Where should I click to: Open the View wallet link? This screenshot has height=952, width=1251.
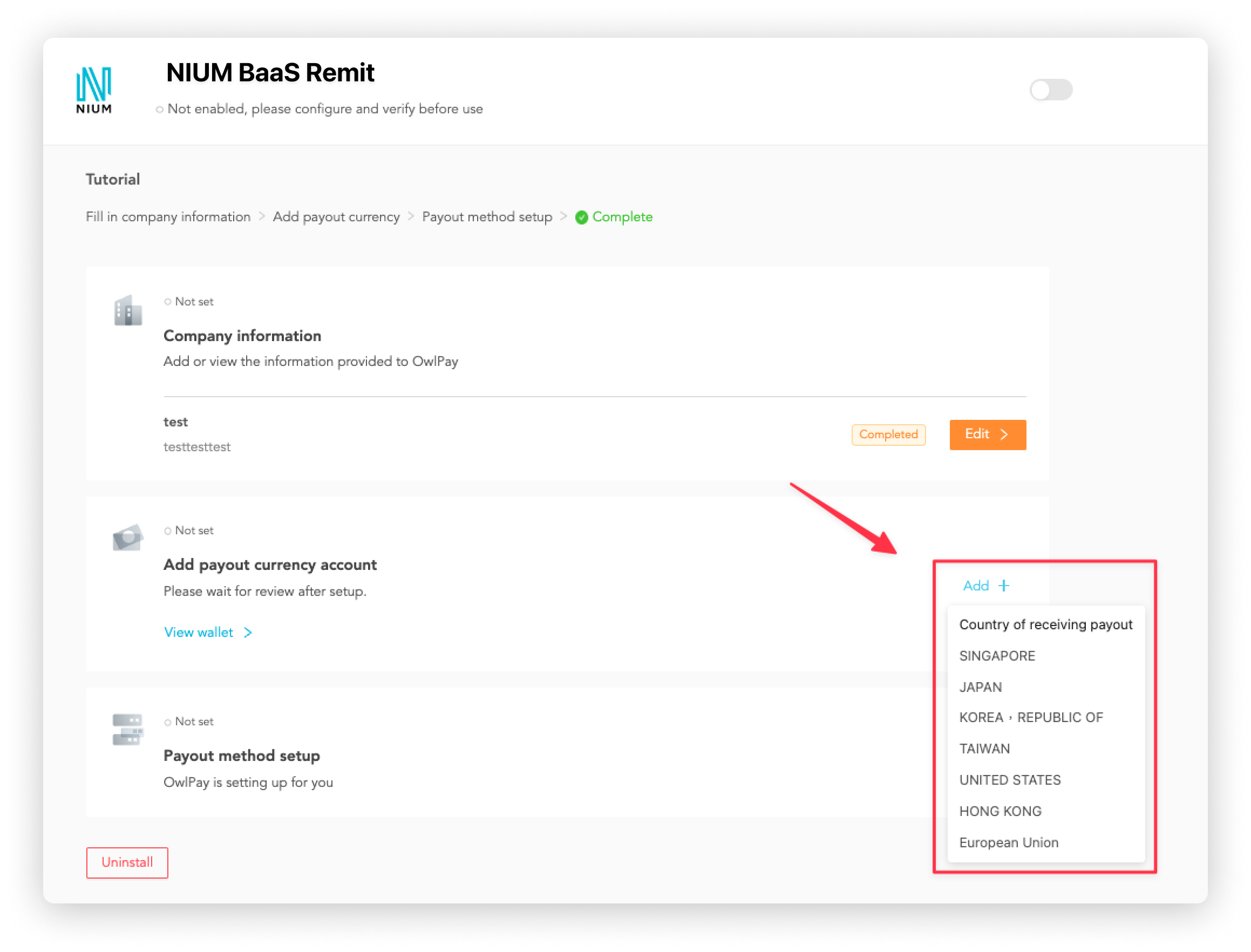[198, 632]
